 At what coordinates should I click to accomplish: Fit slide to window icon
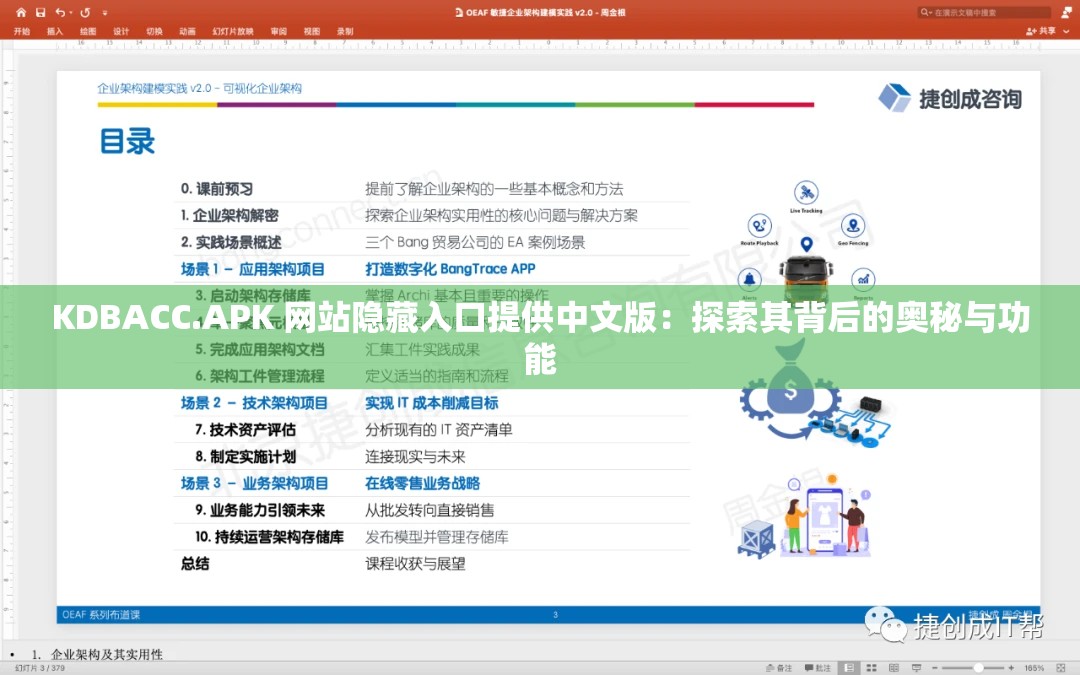tap(1061, 668)
